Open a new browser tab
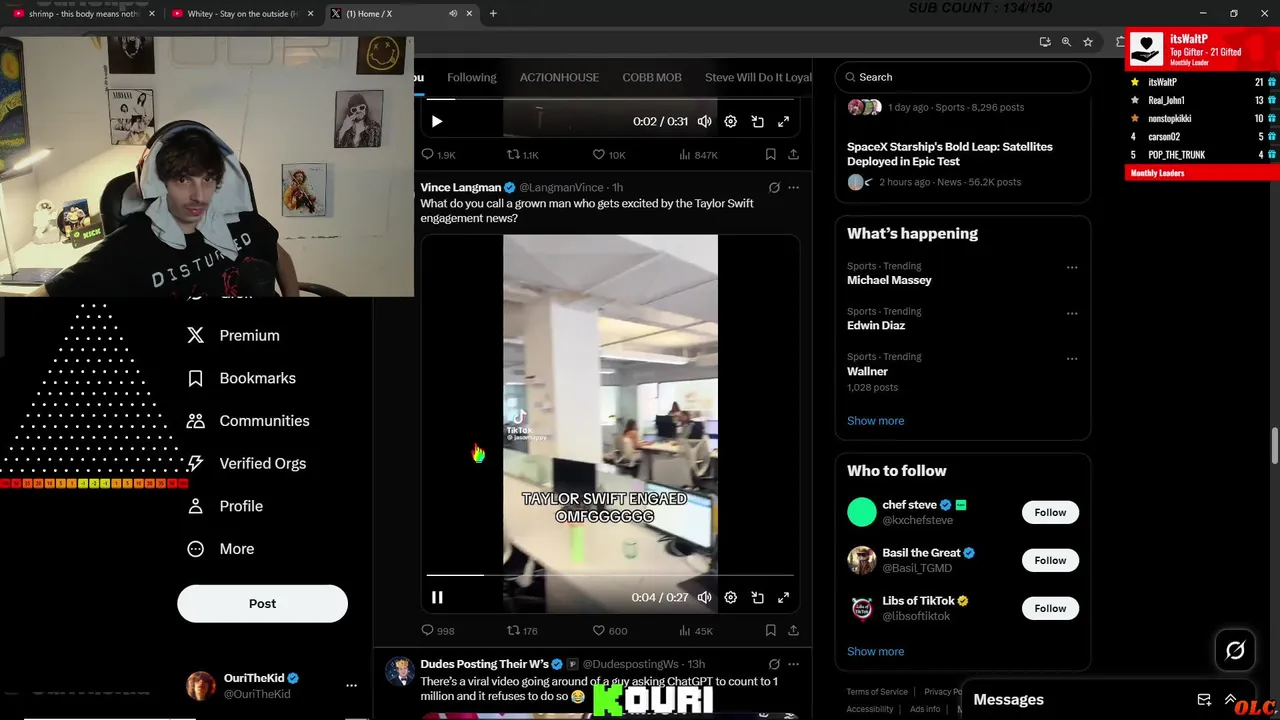This screenshot has height=720, width=1280. 493,14
